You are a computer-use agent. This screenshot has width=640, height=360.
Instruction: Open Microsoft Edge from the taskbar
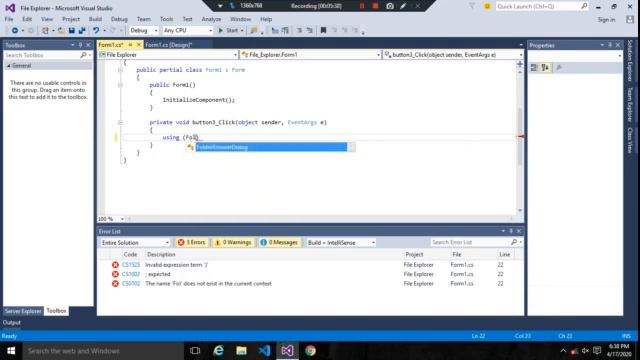pyautogui.click(x=218, y=351)
